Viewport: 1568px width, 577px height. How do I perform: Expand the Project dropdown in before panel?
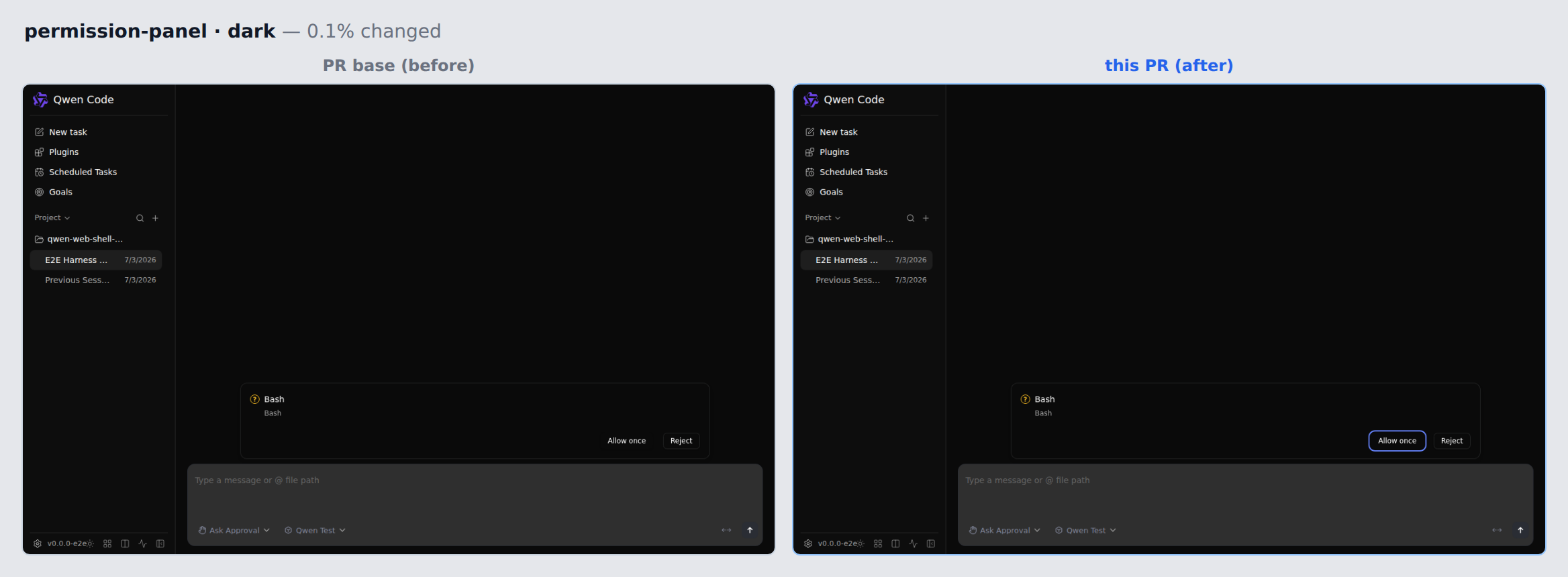pyautogui.click(x=52, y=218)
